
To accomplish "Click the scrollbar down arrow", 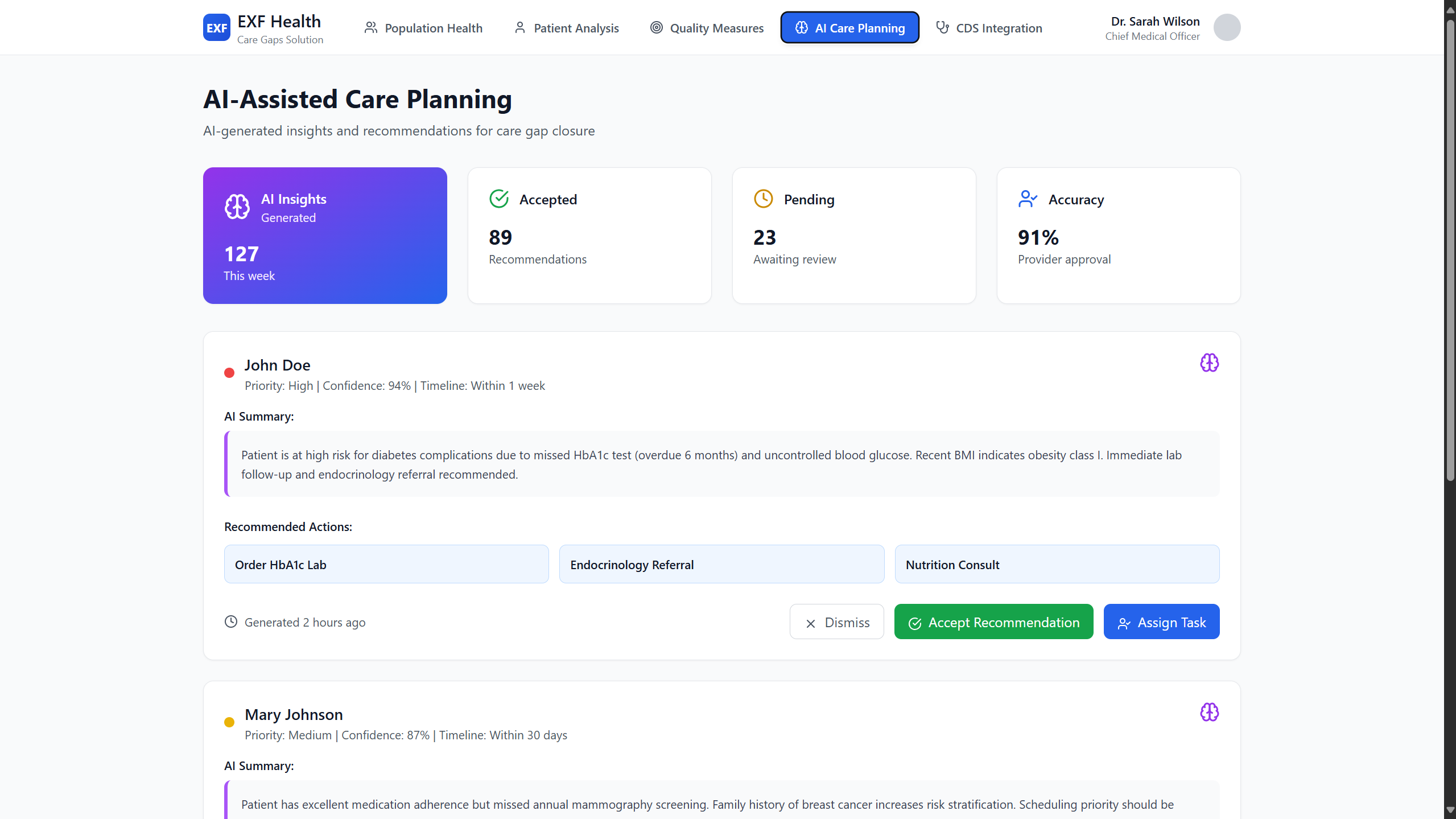I will [1450, 810].
